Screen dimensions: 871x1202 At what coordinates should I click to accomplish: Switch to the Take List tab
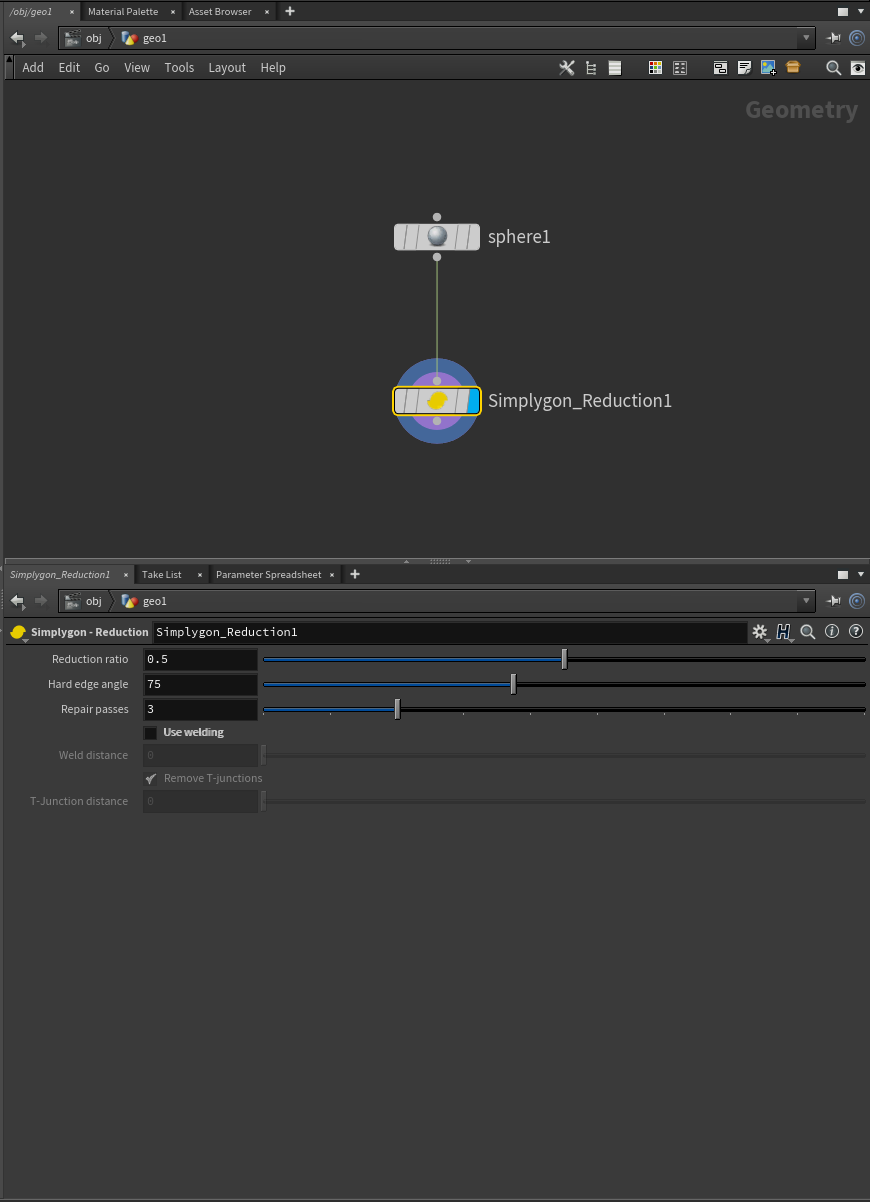click(160, 574)
